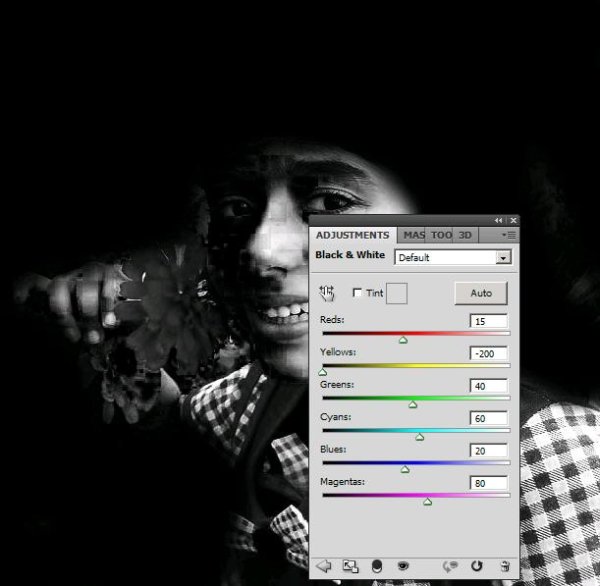Image resolution: width=600 pixels, height=586 pixels.
Task: Switch to the MAS tab
Action: (414, 235)
